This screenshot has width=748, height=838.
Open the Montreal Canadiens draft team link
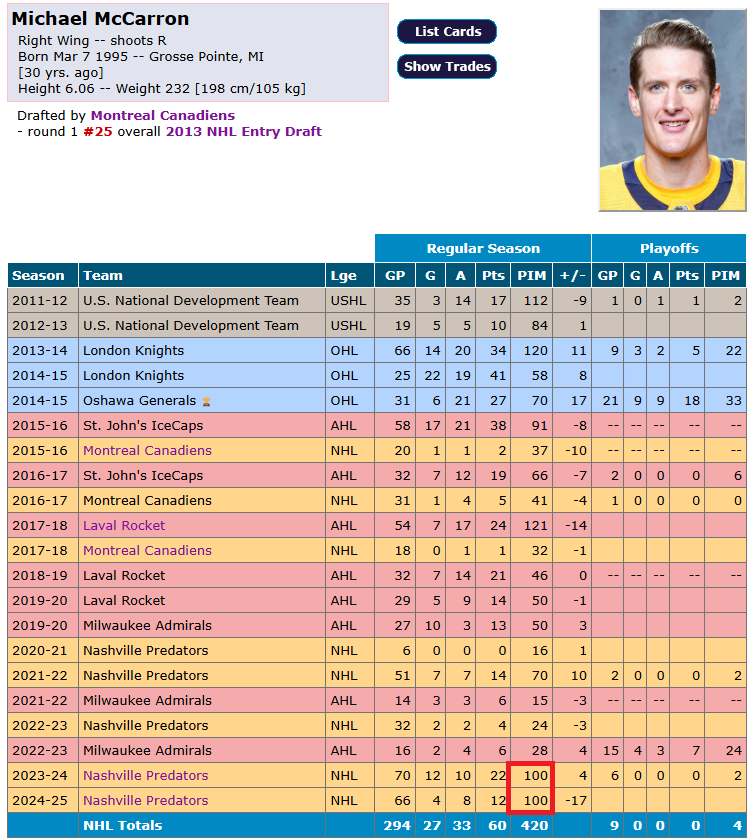tap(163, 115)
